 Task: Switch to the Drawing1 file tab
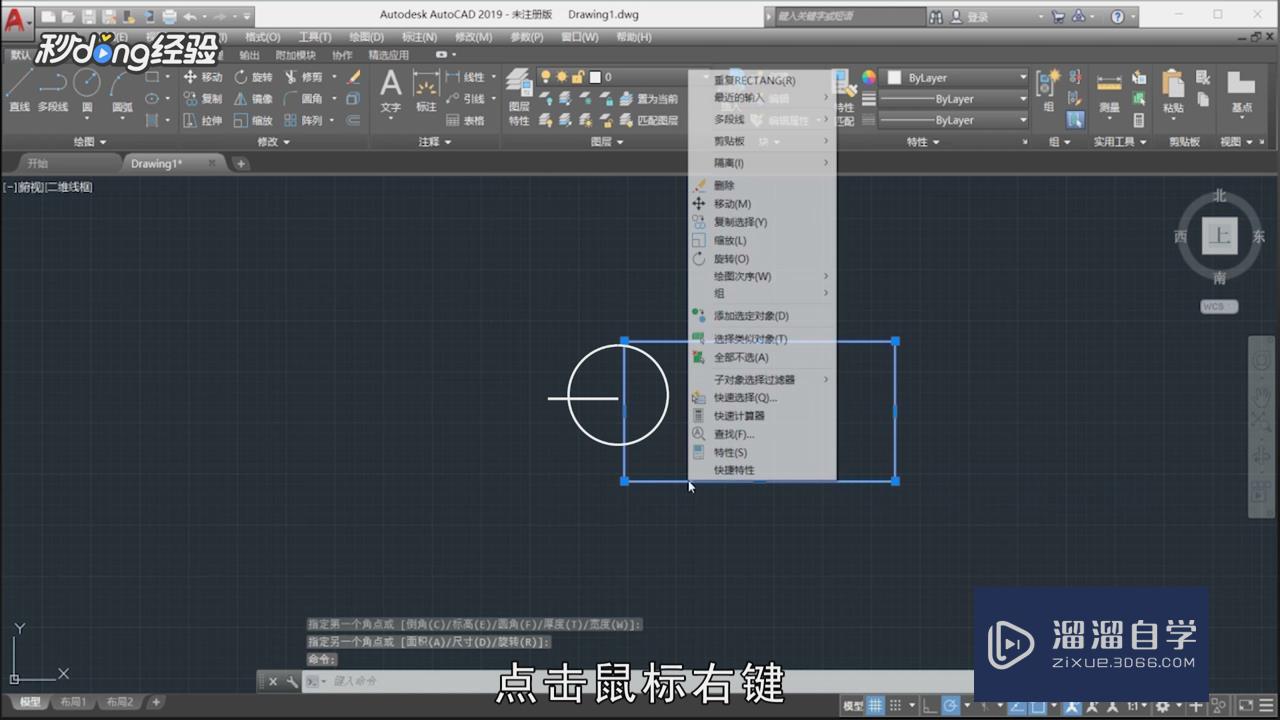point(157,163)
